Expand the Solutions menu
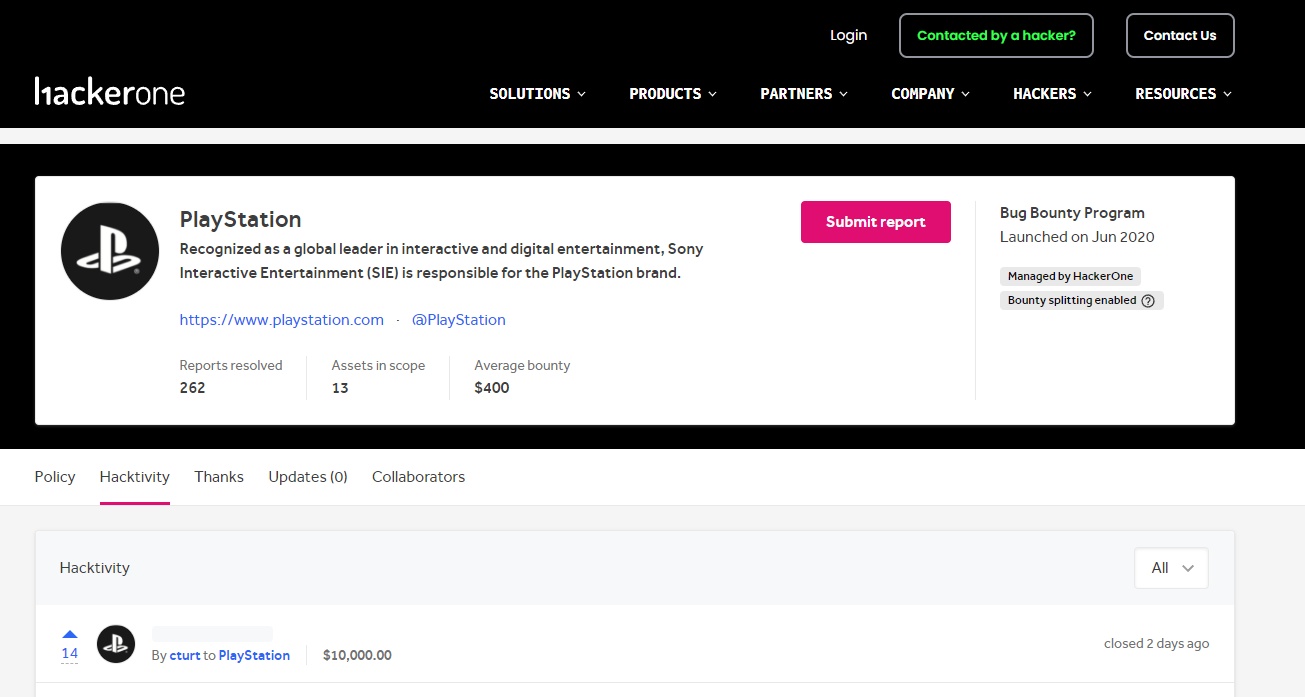Image resolution: width=1305 pixels, height=697 pixels. 538,93
